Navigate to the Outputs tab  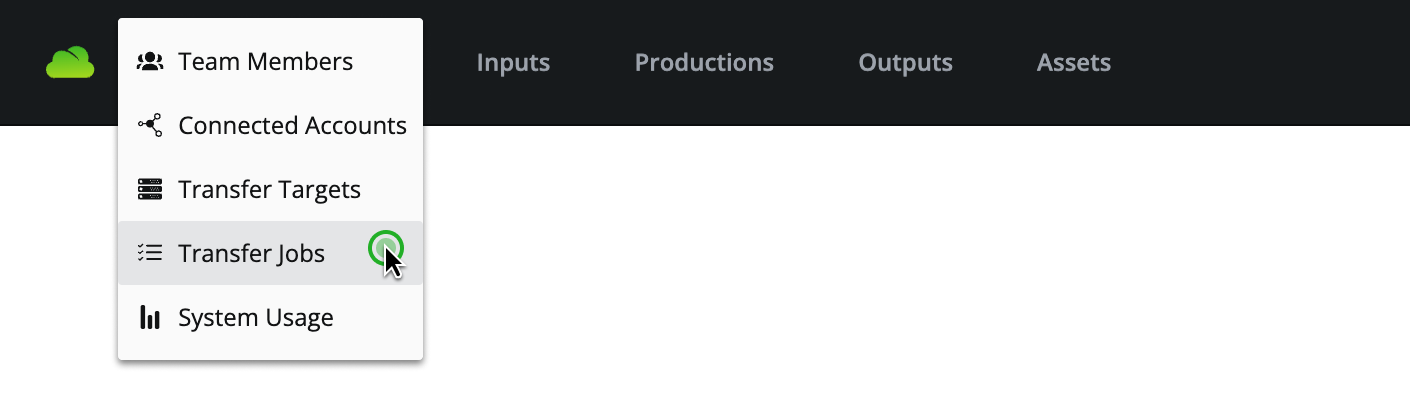click(x=905, y=63)
